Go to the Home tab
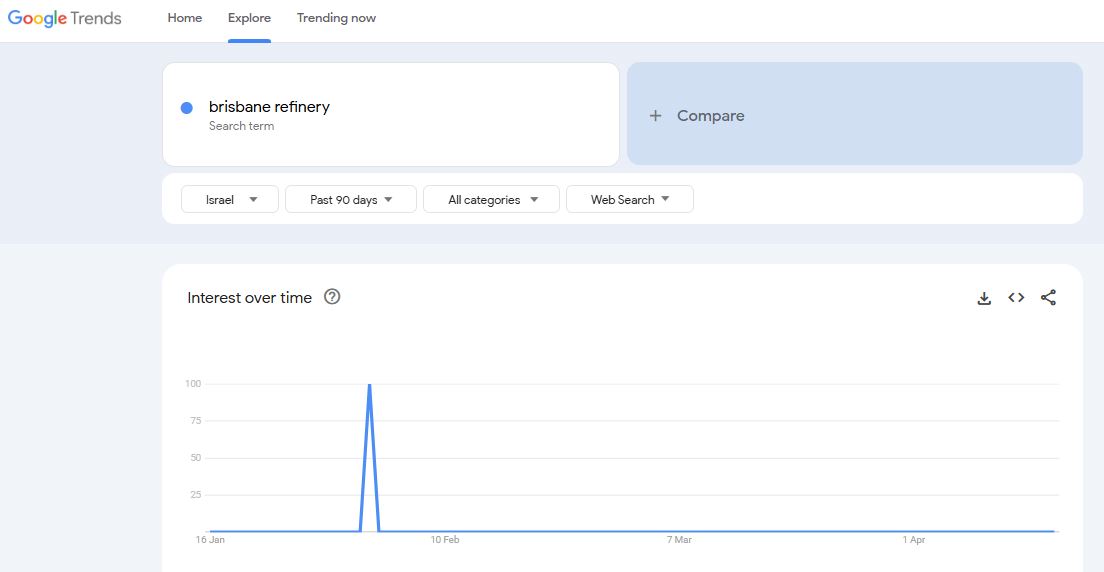1104x572 pixels. [184, 18]
